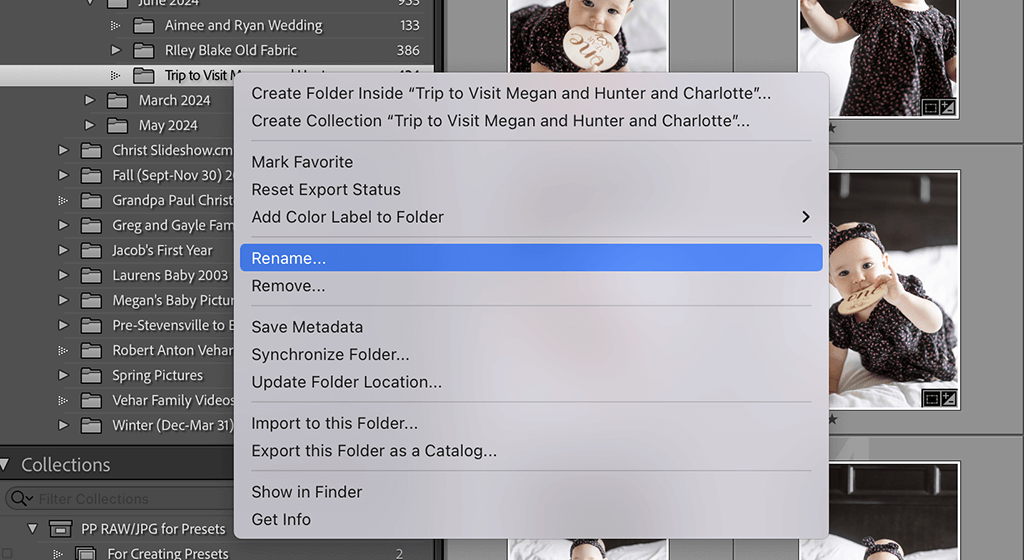
Task: Click the Trip to Visit folder icon
Action: [x=144, y=76]
